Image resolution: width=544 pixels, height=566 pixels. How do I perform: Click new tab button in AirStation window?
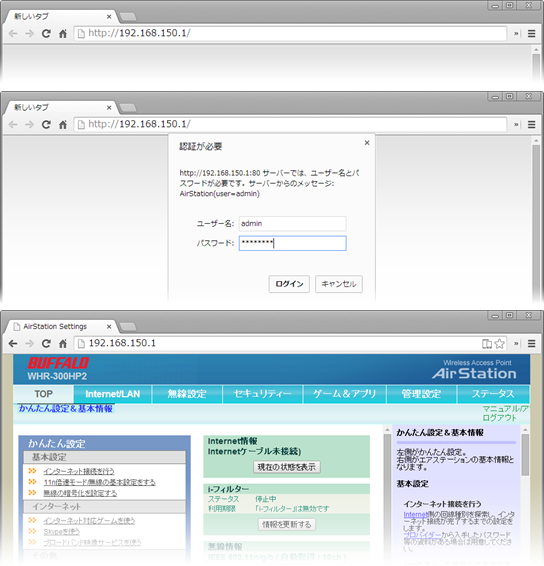pyautogui.click(x=128, y=327)
